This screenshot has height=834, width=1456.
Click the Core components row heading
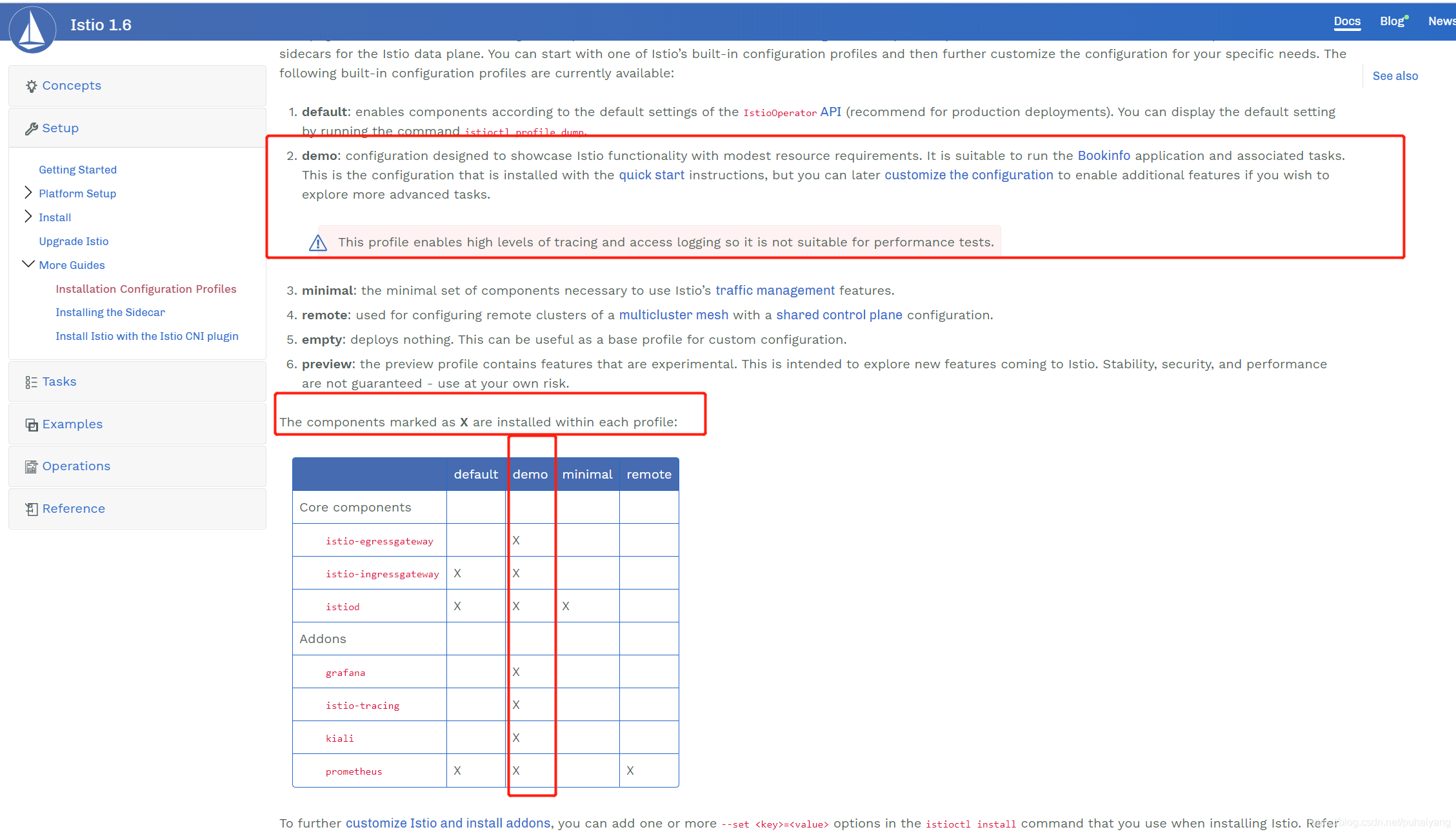pos(355,508)
